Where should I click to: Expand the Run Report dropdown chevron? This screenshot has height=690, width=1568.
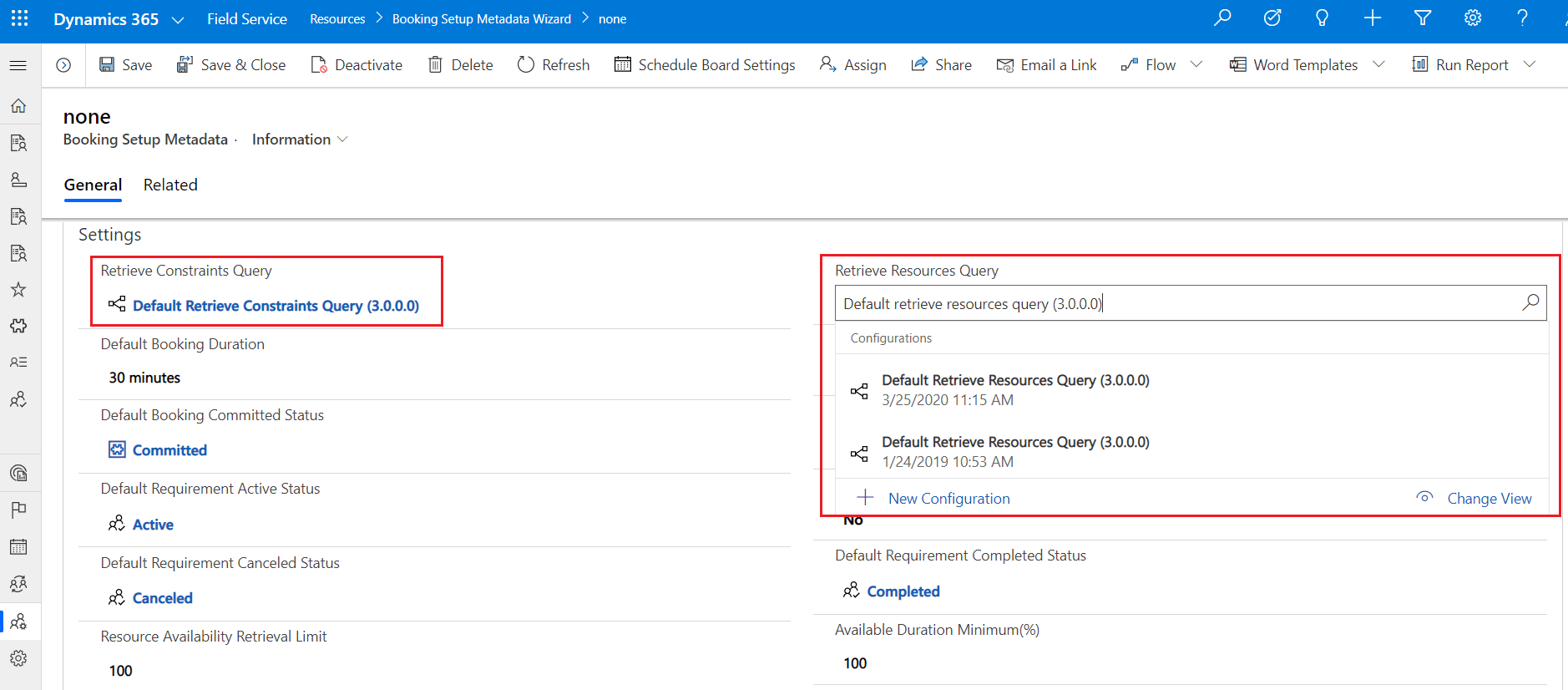1530,64
